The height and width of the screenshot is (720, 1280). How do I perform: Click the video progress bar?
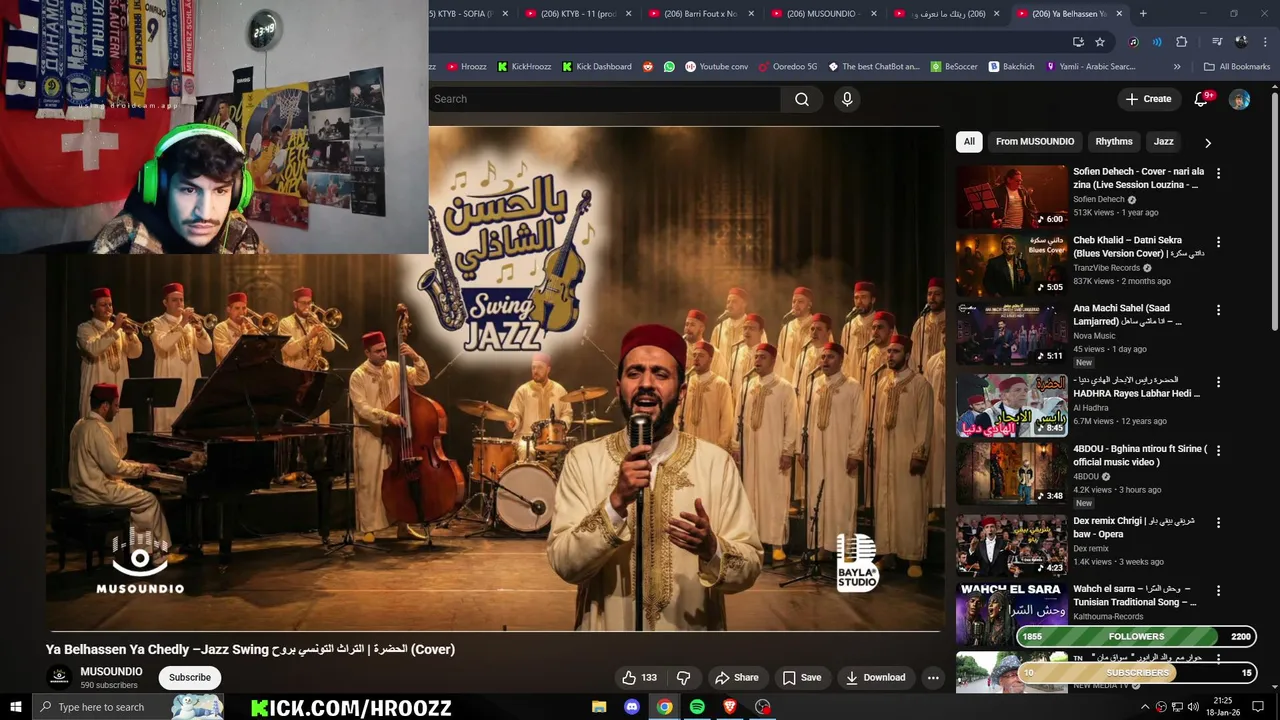(x=493, y=631)
